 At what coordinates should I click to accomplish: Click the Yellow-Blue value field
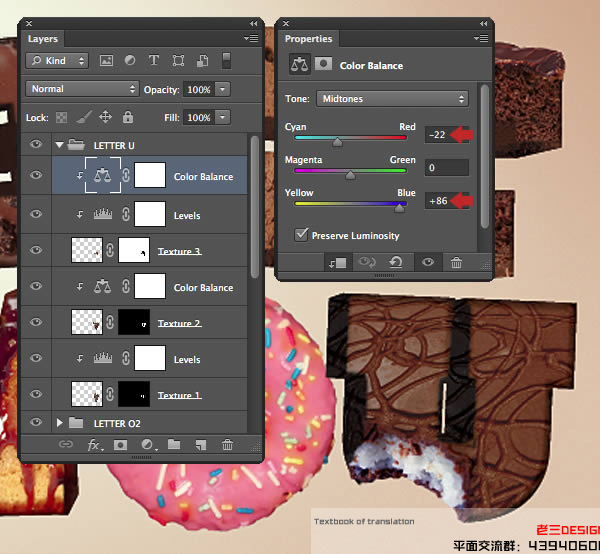pos(447,200)
